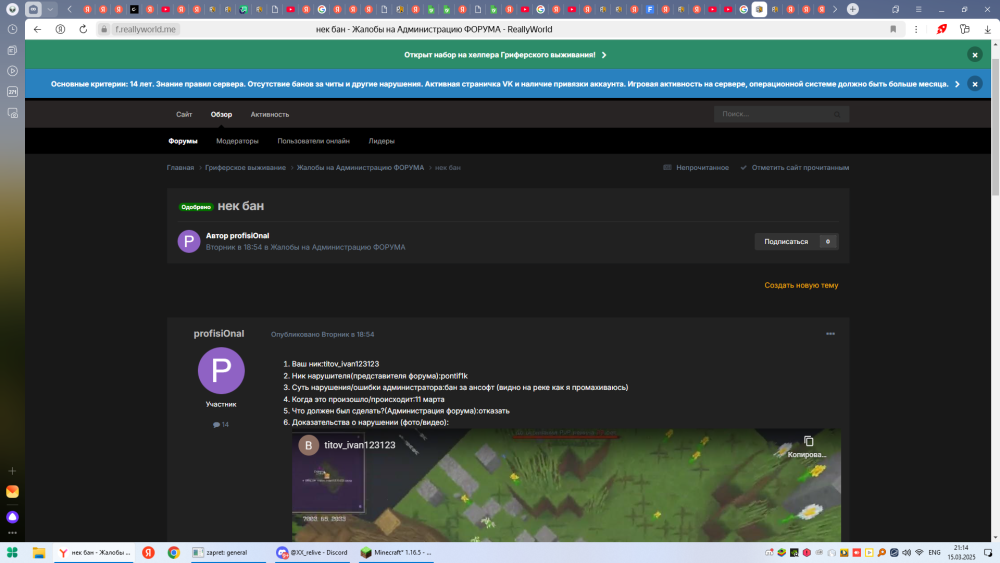Screen dimensions: 1000x563
Task: Switch to Minecraft 1.16.5 taskbar window
Action: pyautogui.click(x=397, y=553)
